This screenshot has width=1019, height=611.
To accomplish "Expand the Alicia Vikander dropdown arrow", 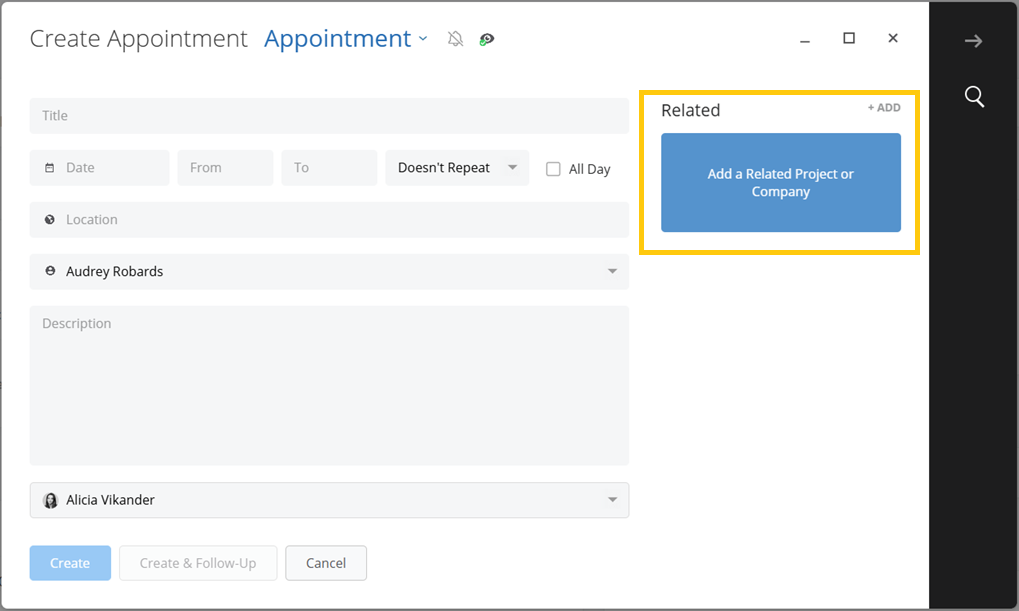I will pyautogui.click(x=612, y=500).
